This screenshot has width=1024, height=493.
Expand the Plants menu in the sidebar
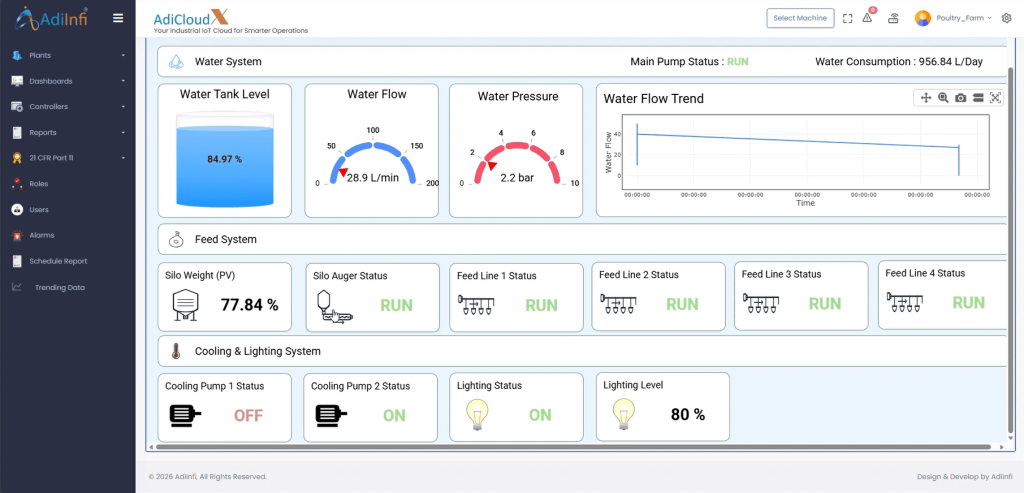click(x=68, y=56)
